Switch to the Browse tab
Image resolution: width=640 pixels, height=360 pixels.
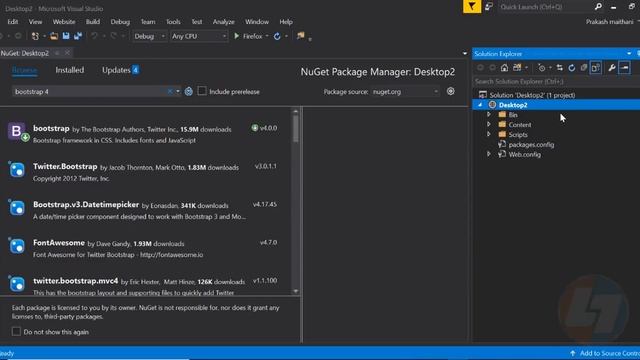tap(24, 70)
